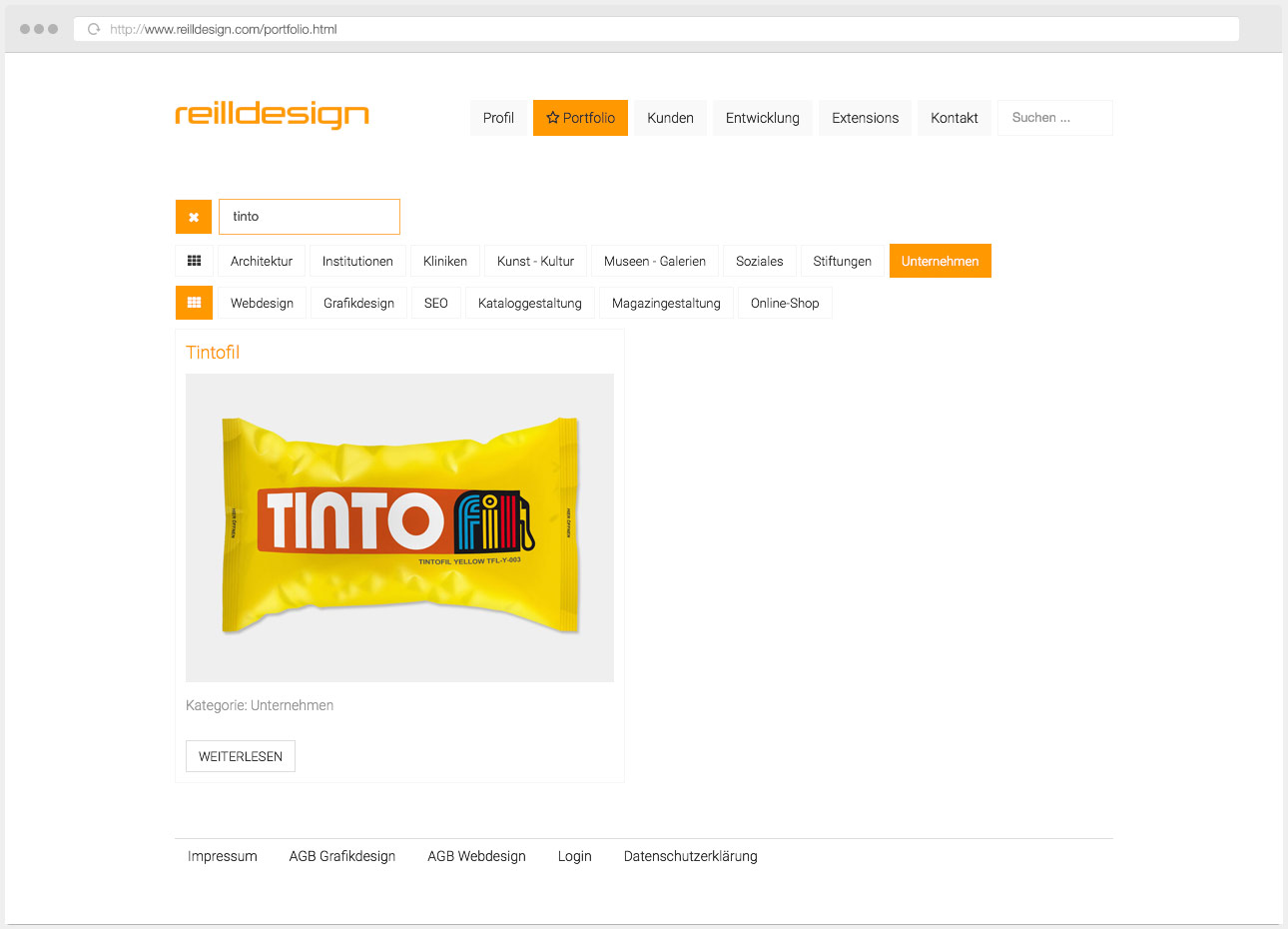Select the Unternehmen category filter

tap(940, 261)
